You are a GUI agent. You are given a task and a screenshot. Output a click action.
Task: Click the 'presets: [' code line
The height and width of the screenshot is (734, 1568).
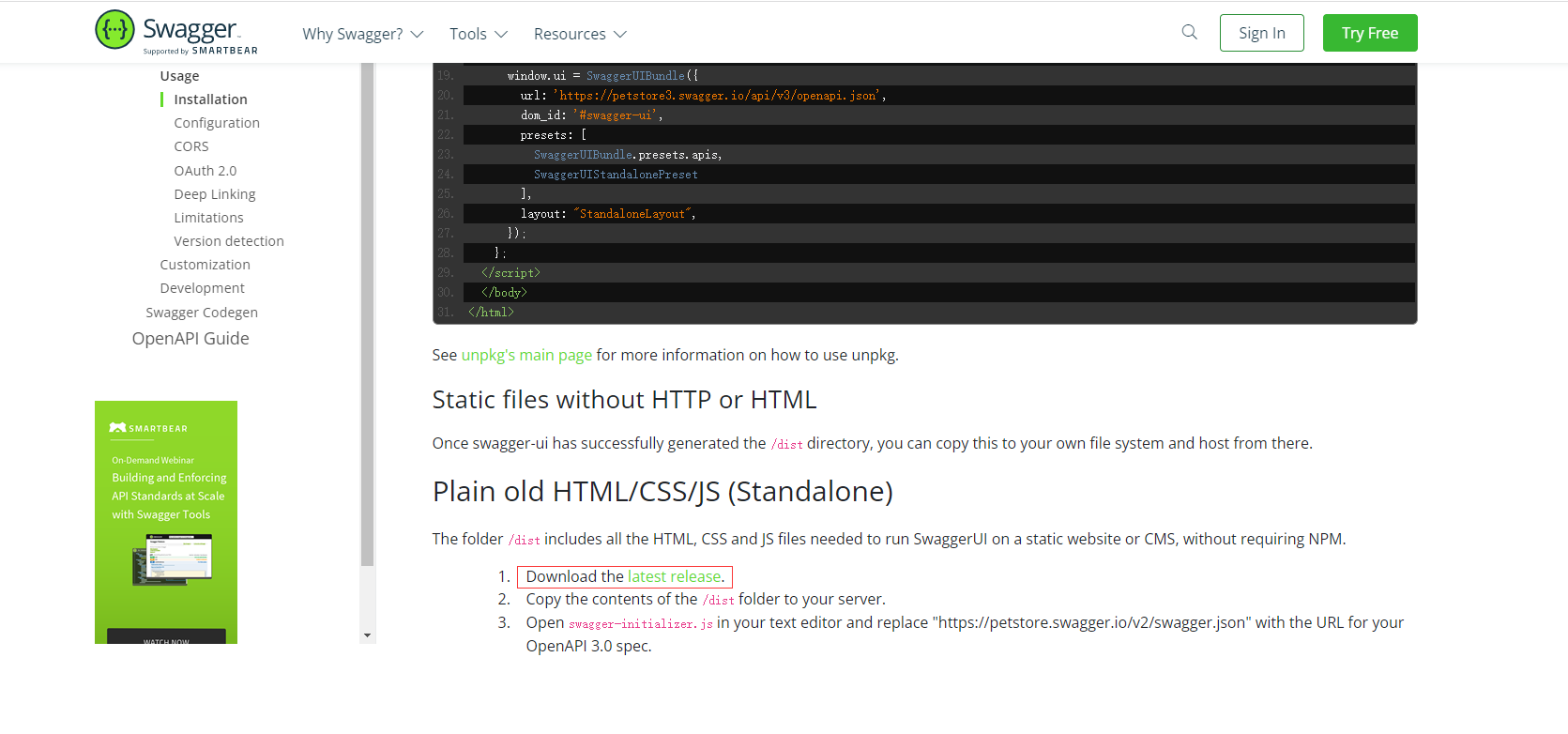point(553,135)
